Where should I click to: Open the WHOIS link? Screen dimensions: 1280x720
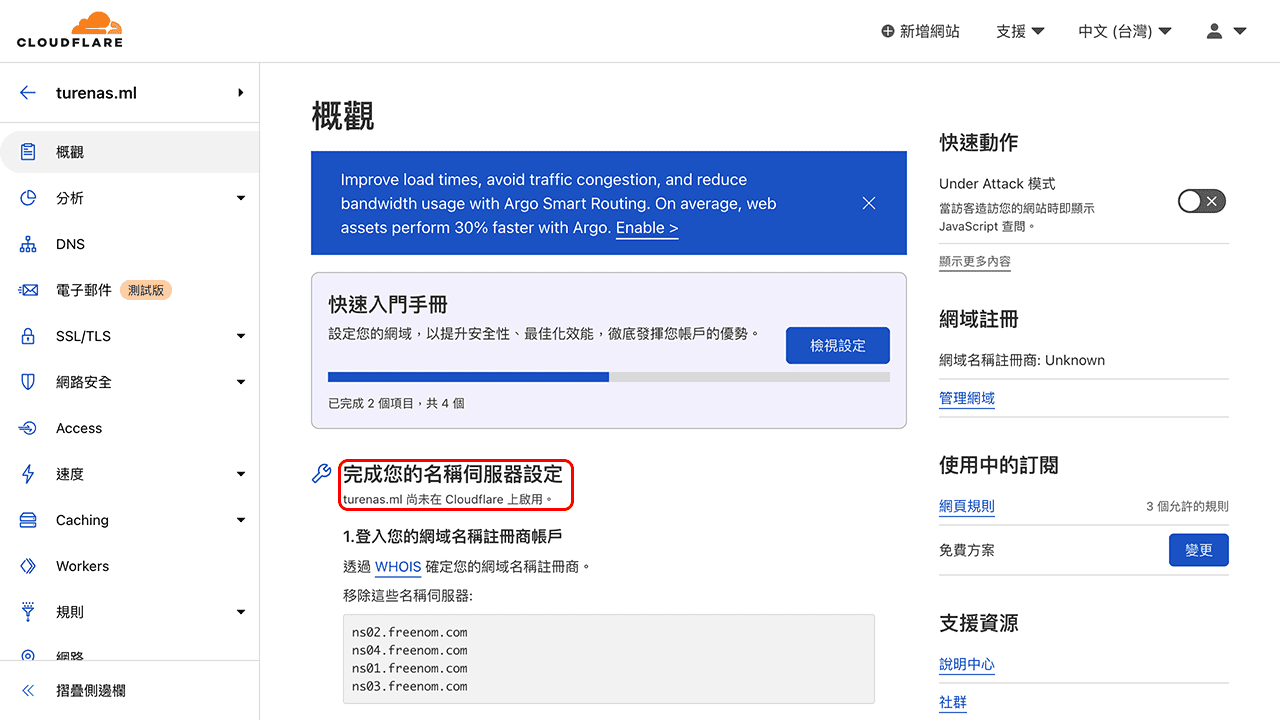pyautogui.click(x=397, y=566)
